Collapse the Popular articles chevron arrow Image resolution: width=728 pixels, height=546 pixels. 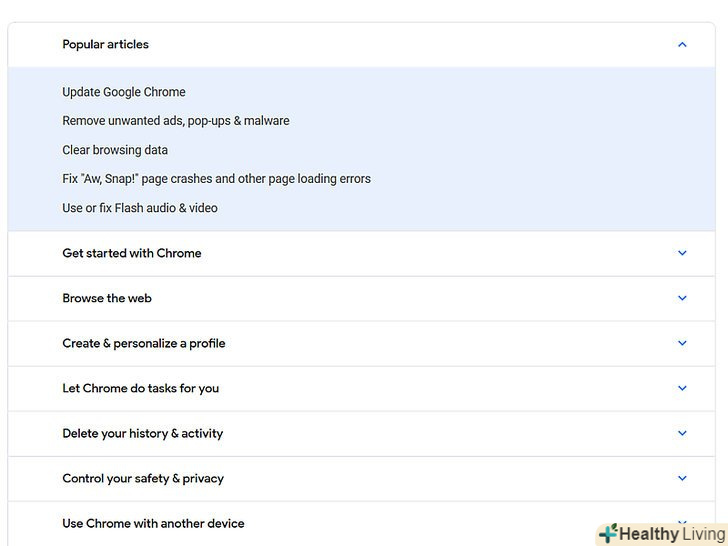click(x=682, y=45)
